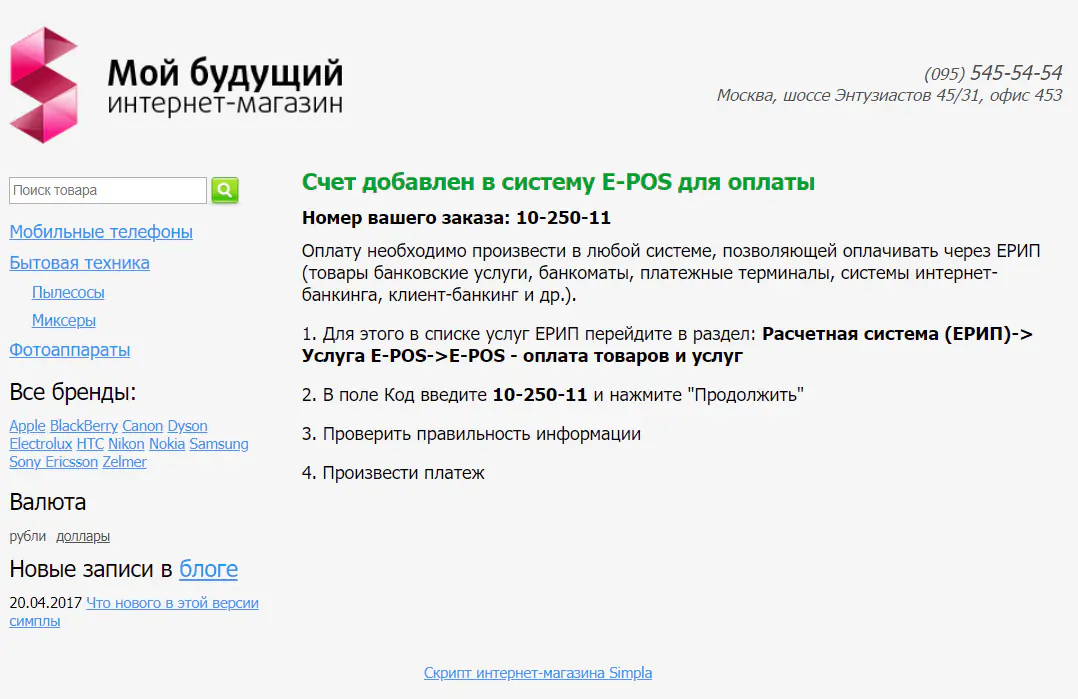
Task: Open the Electrolux brand page
Action: [40, 443]
